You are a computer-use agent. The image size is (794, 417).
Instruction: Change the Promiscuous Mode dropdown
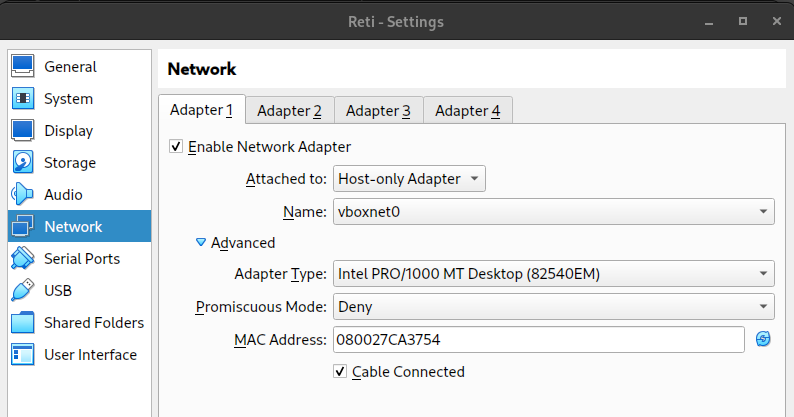pyautogui.click(x=553, y=307)
